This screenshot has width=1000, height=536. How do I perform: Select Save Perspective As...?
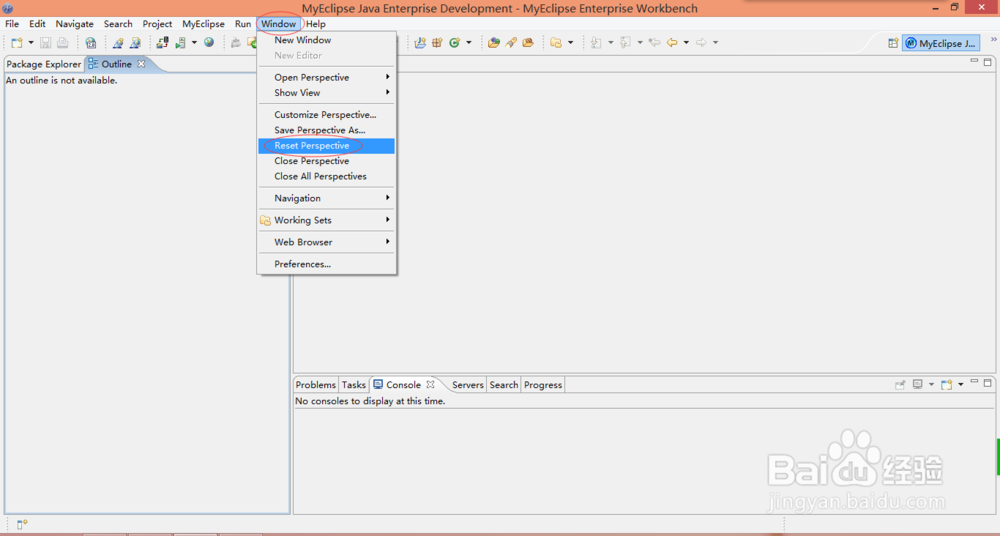(x=326, y=130)
